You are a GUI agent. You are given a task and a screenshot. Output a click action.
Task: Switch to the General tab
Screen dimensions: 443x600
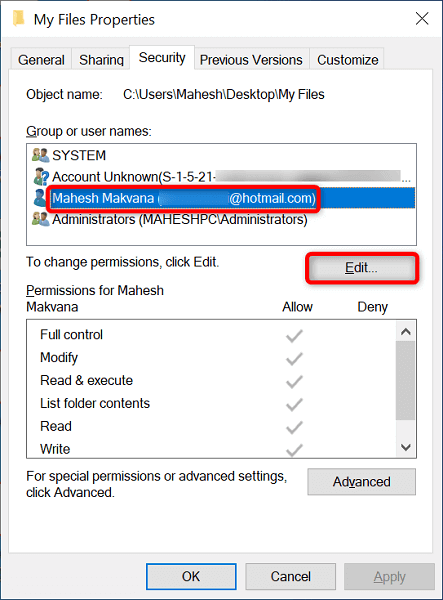(41, 60)
